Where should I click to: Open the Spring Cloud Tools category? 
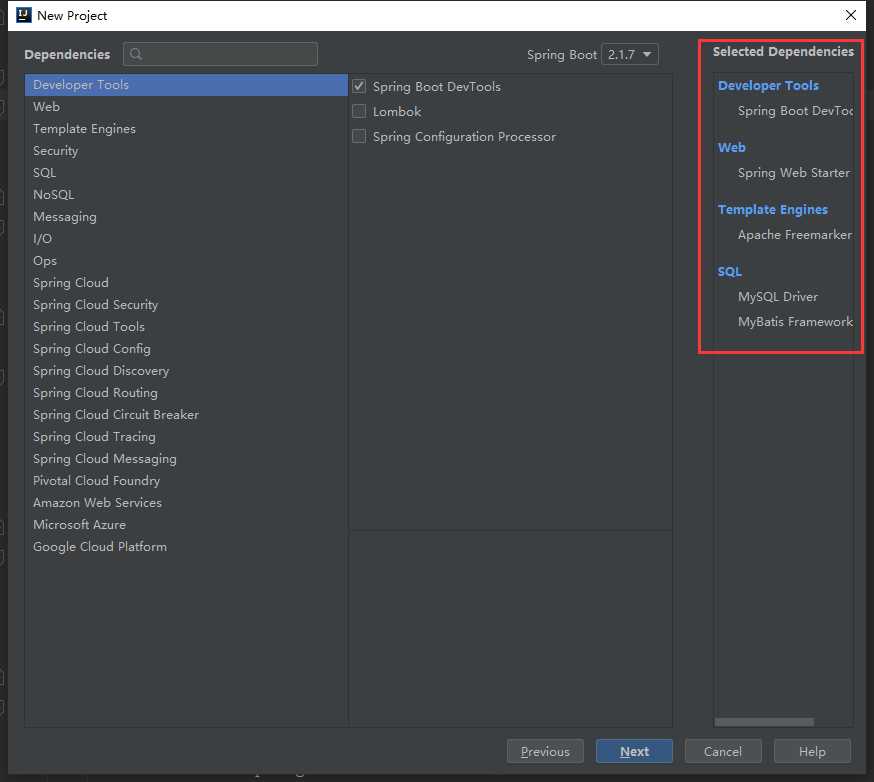(186, 327)
